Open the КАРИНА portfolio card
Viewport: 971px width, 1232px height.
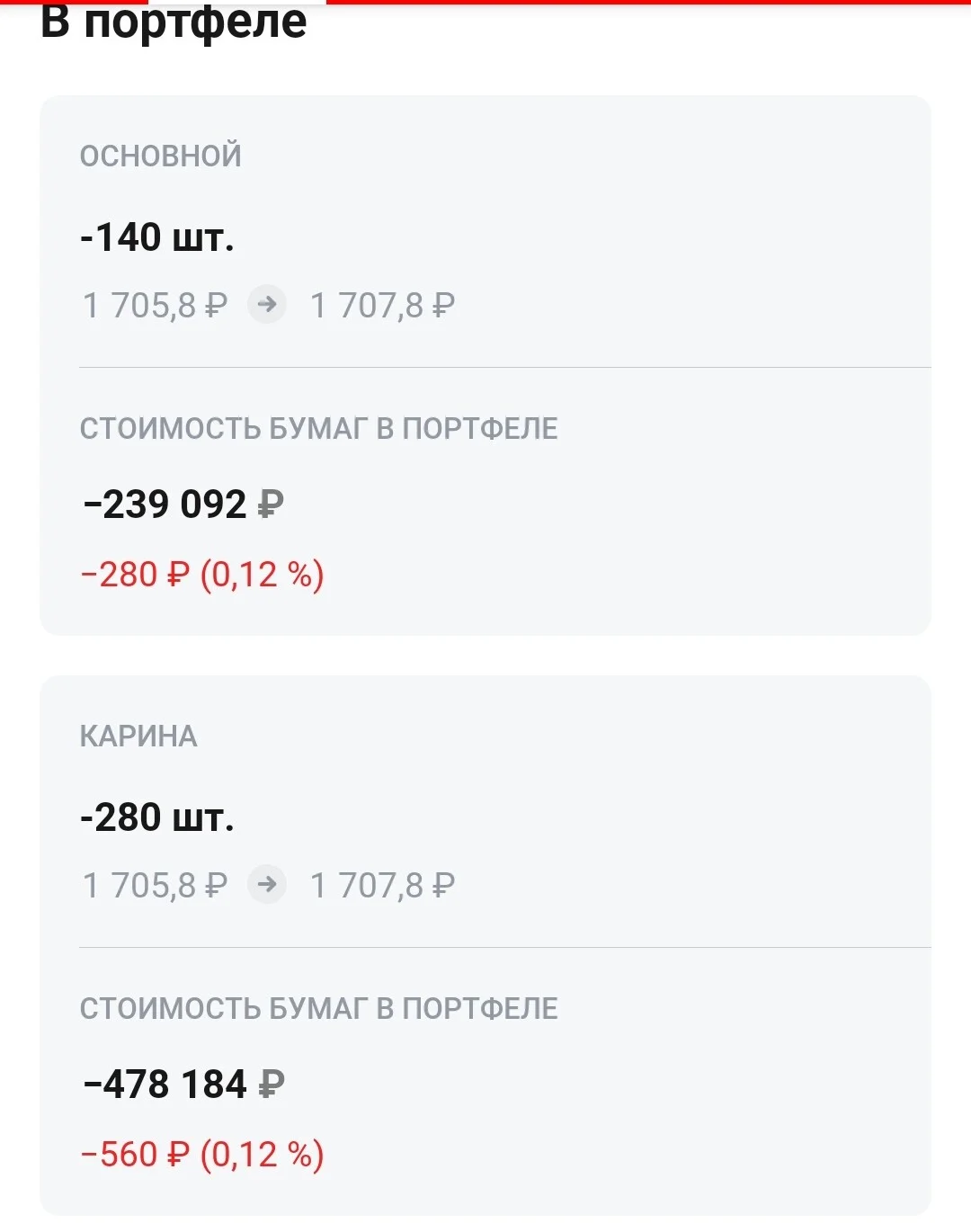tap(485, 945)
